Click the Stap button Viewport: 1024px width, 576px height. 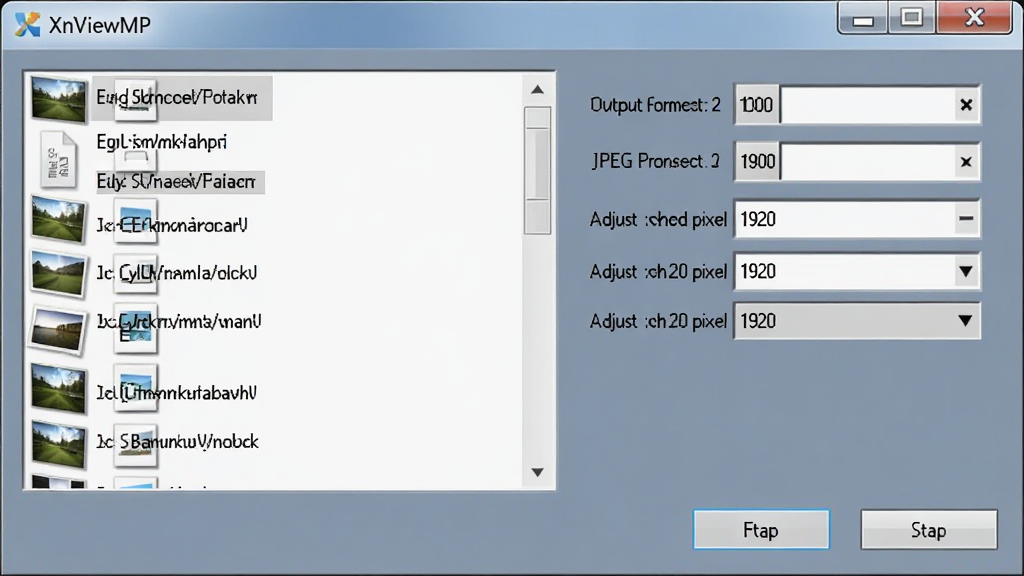(929, 530)
